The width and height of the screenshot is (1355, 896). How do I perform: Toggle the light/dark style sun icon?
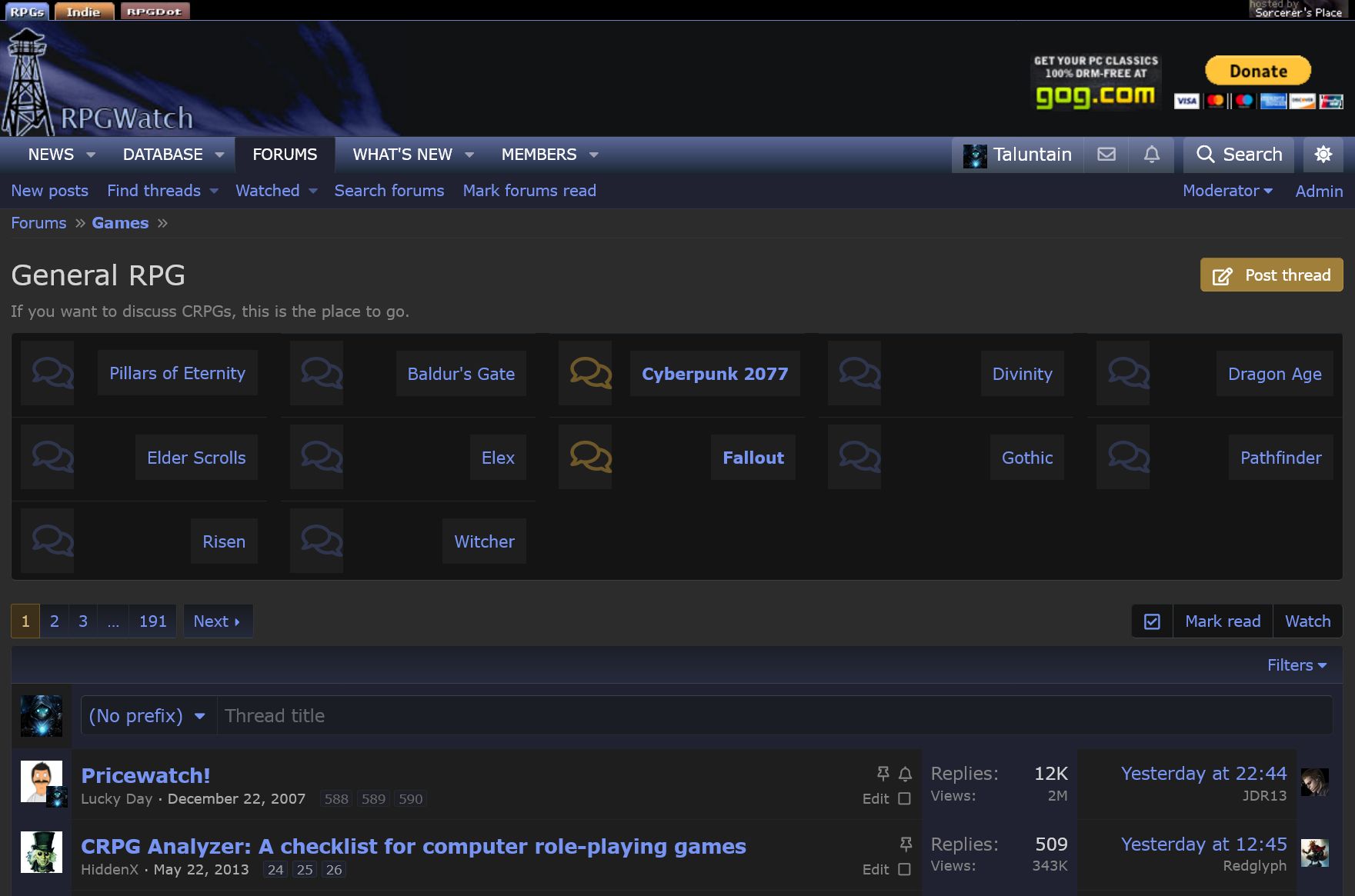point(1323,155)
